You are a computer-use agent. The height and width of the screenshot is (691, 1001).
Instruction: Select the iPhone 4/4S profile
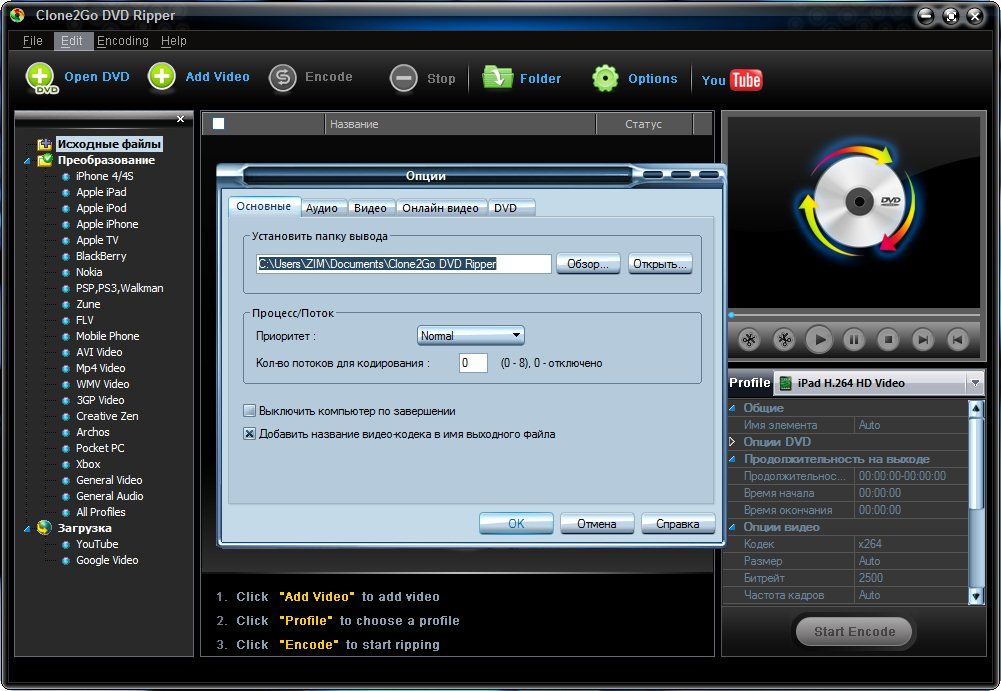click(x=105, y=176)
